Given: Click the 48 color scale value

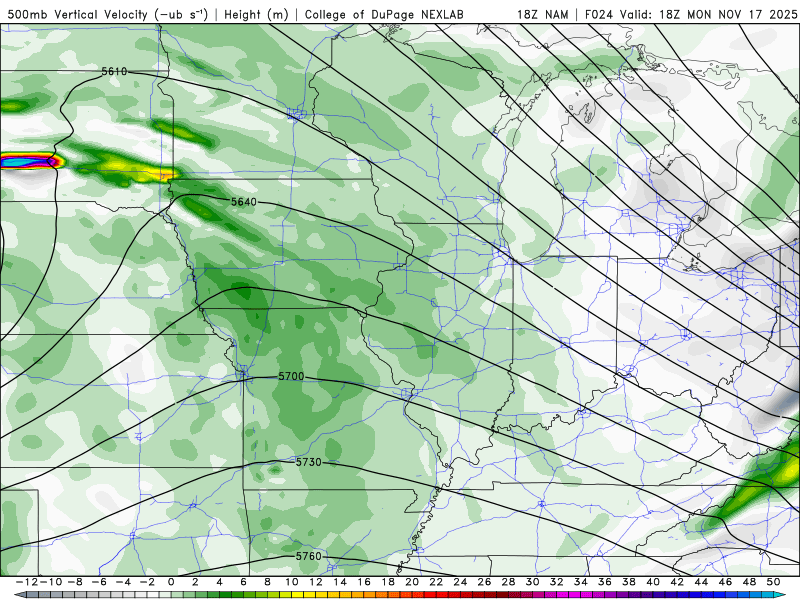Looking at the screenshot, I should 749,582.
